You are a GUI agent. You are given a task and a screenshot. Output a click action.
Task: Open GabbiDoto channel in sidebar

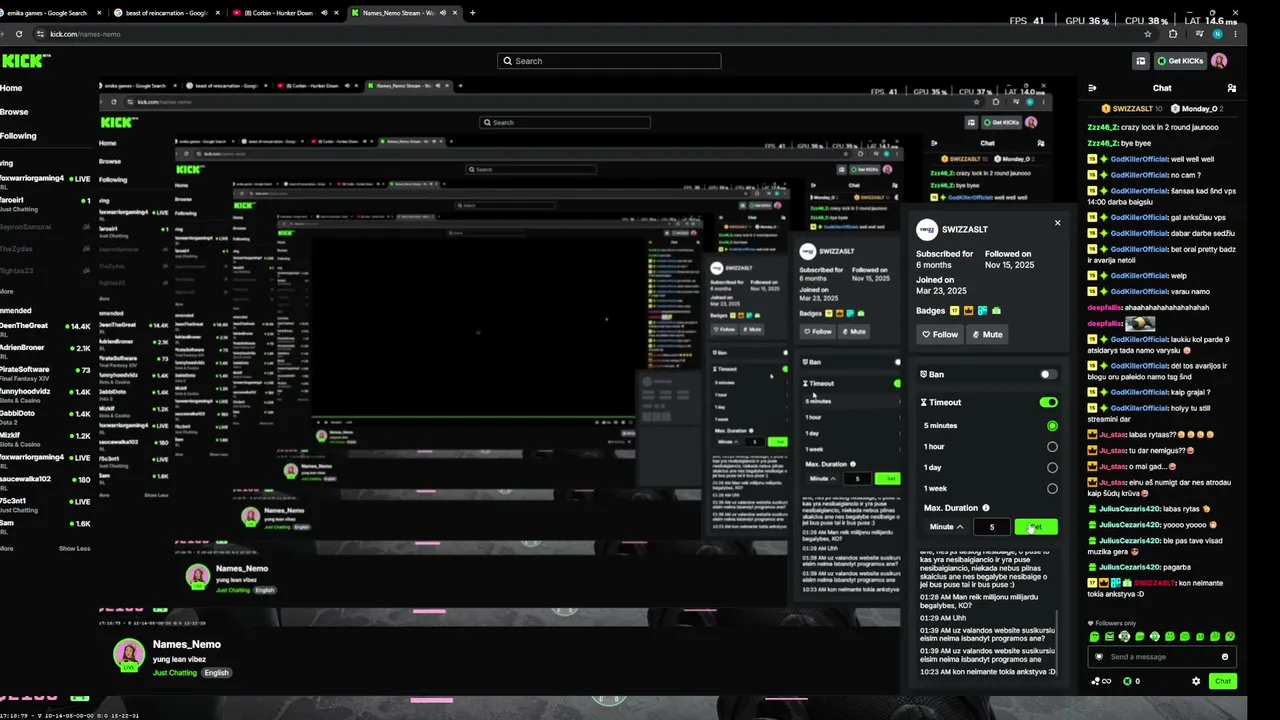pyautogui.click(x=45, y=416)
